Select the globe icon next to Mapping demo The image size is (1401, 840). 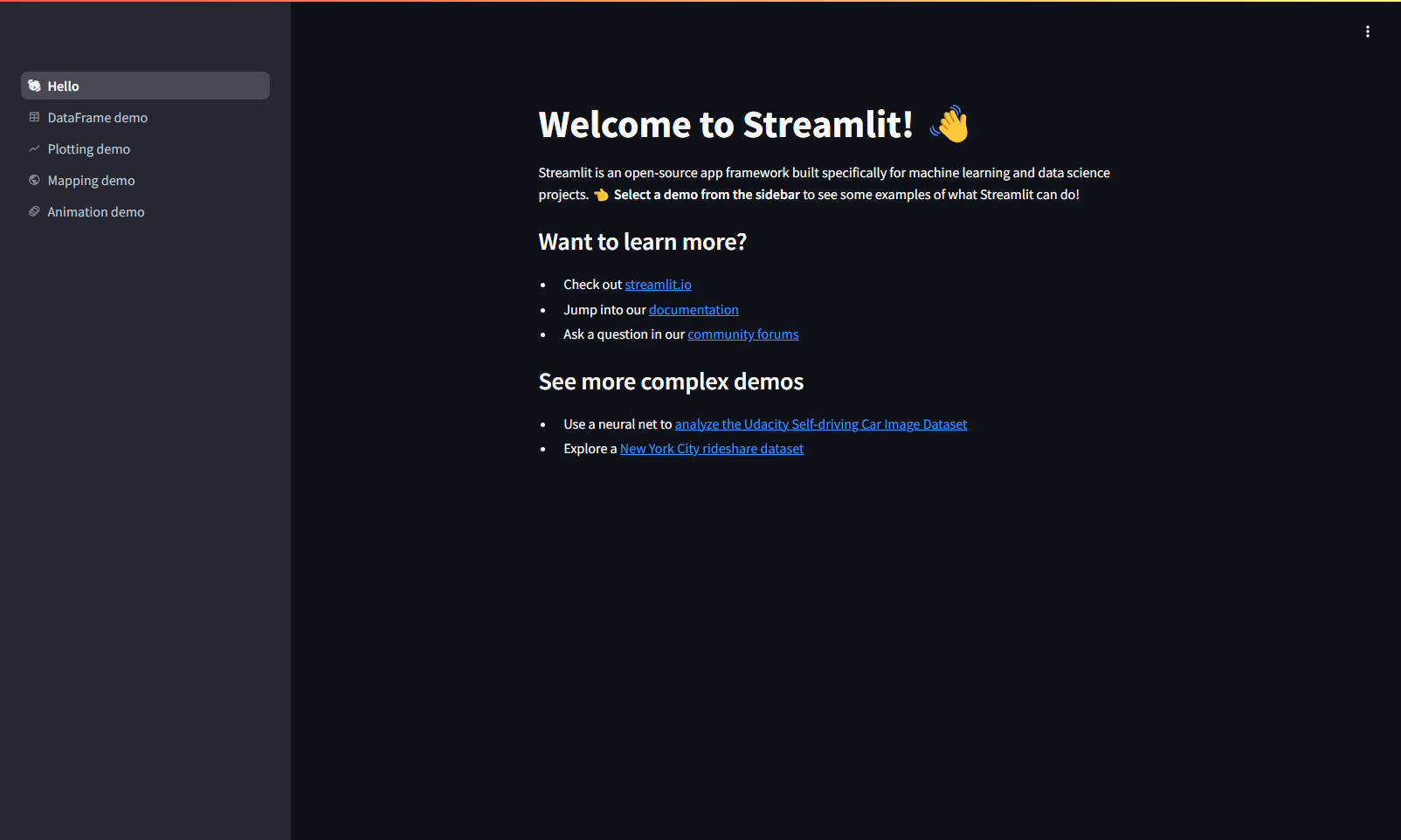tap(34, 180)
